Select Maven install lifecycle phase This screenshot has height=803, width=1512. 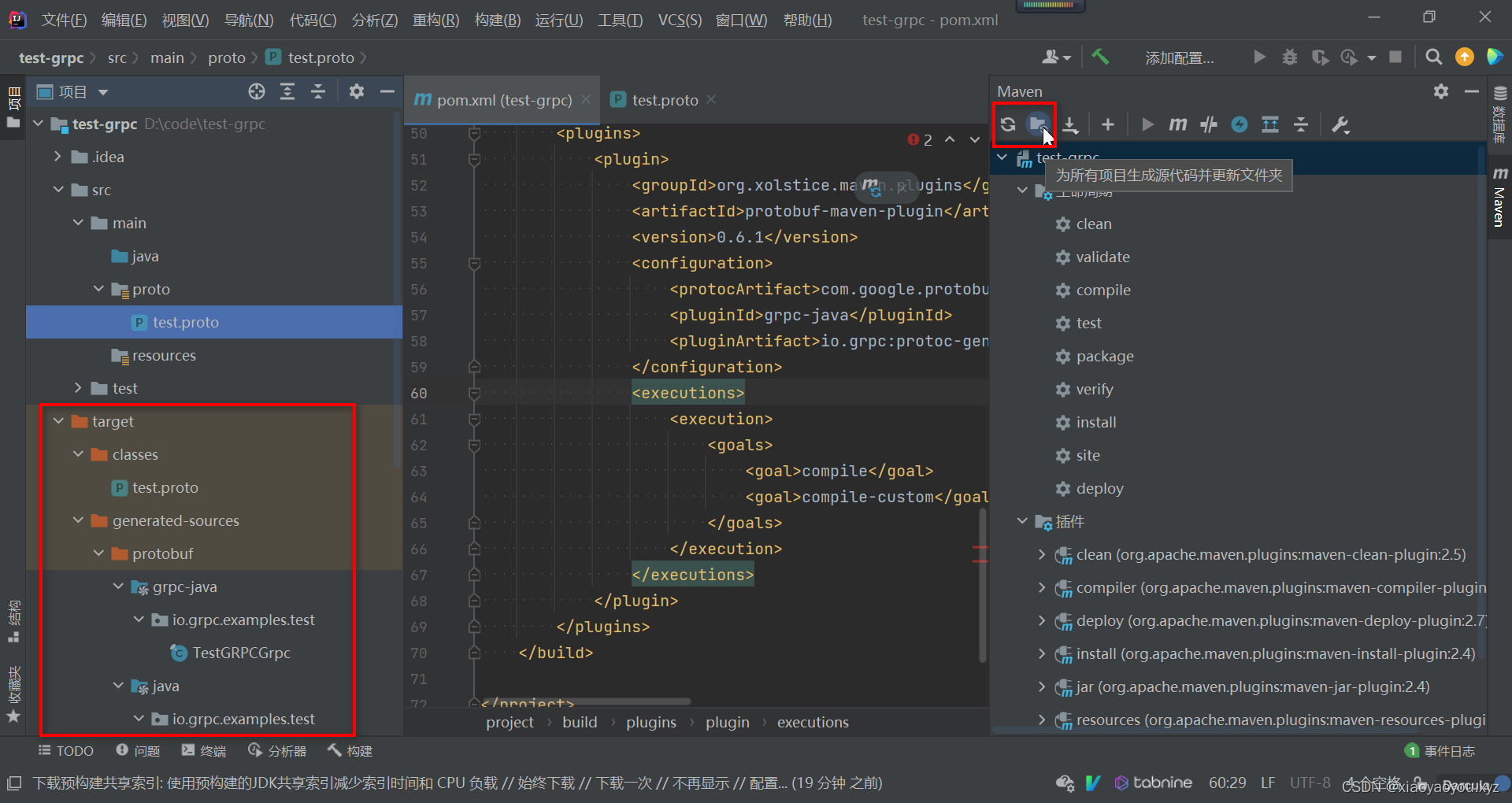[1096, 422]
